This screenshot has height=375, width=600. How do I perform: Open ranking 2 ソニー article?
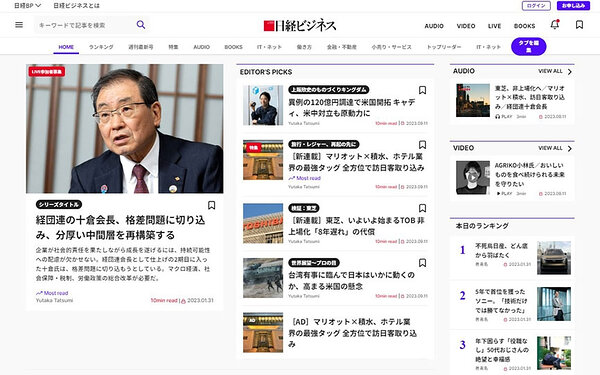501,301
